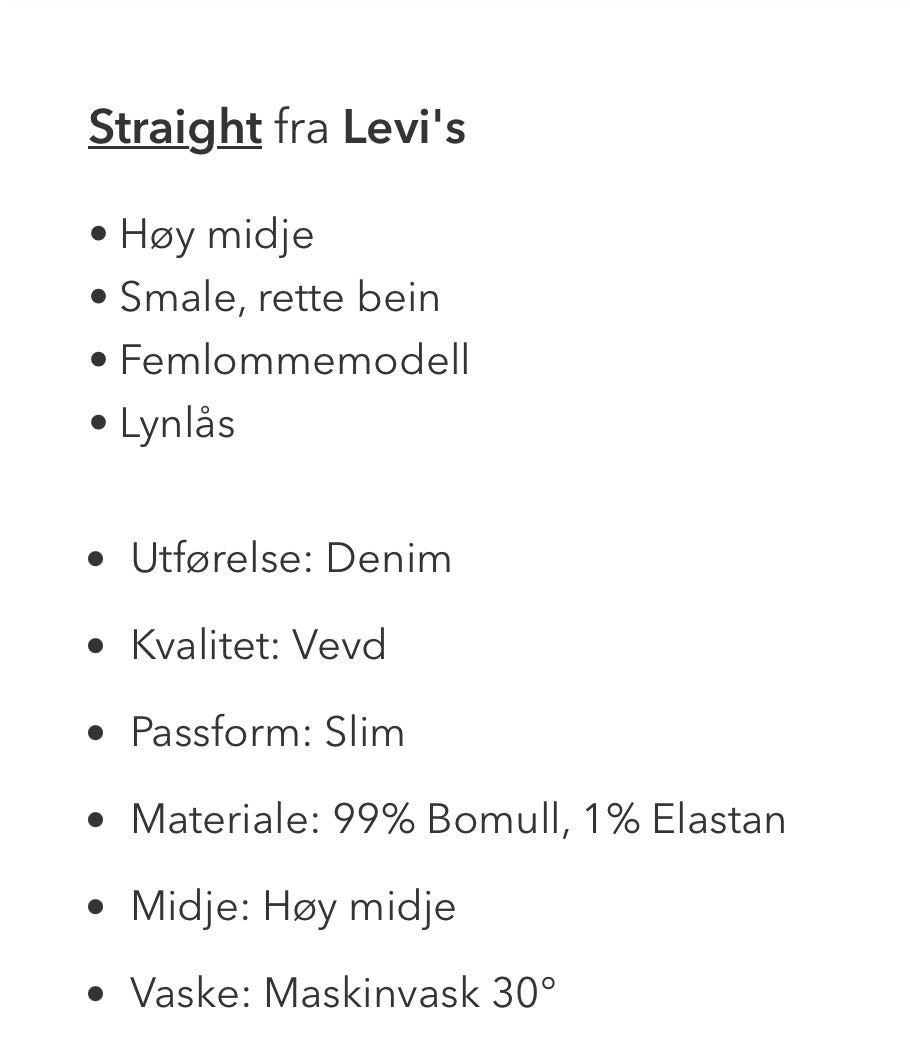Image resolution: width=910 pixels, height=1046 pixels.
Task: Select the first Høy midje bullet line
Action: click(x=216, y=235)
